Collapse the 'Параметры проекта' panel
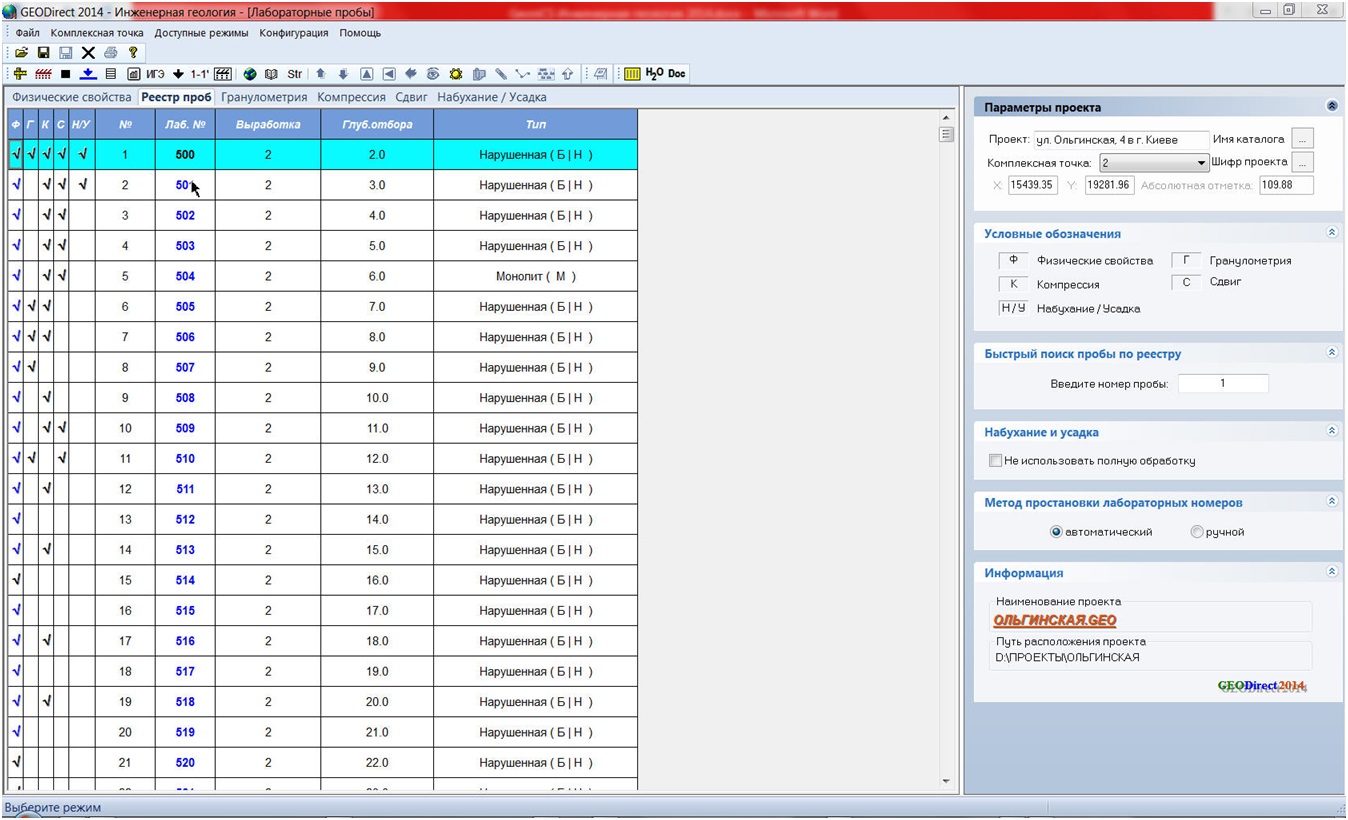This screenshot has height=820, width=1348. (x=1331, y=106)
